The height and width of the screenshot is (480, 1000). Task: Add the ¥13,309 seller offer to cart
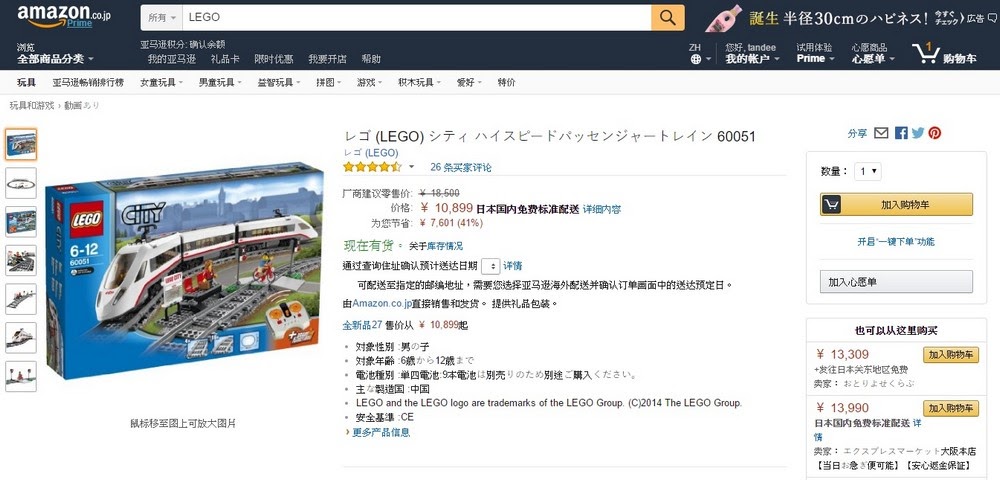coord(950,355)
